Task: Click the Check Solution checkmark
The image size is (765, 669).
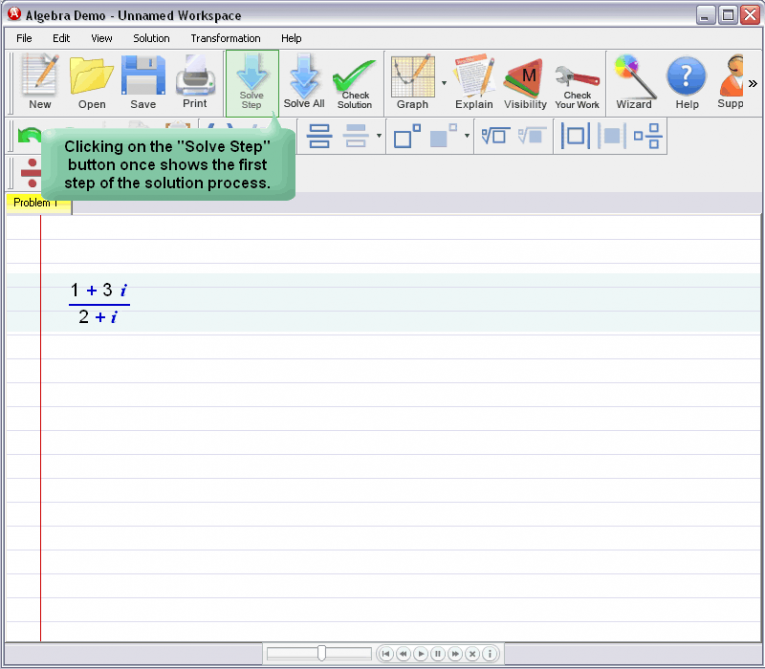Action: pos(355,83)
